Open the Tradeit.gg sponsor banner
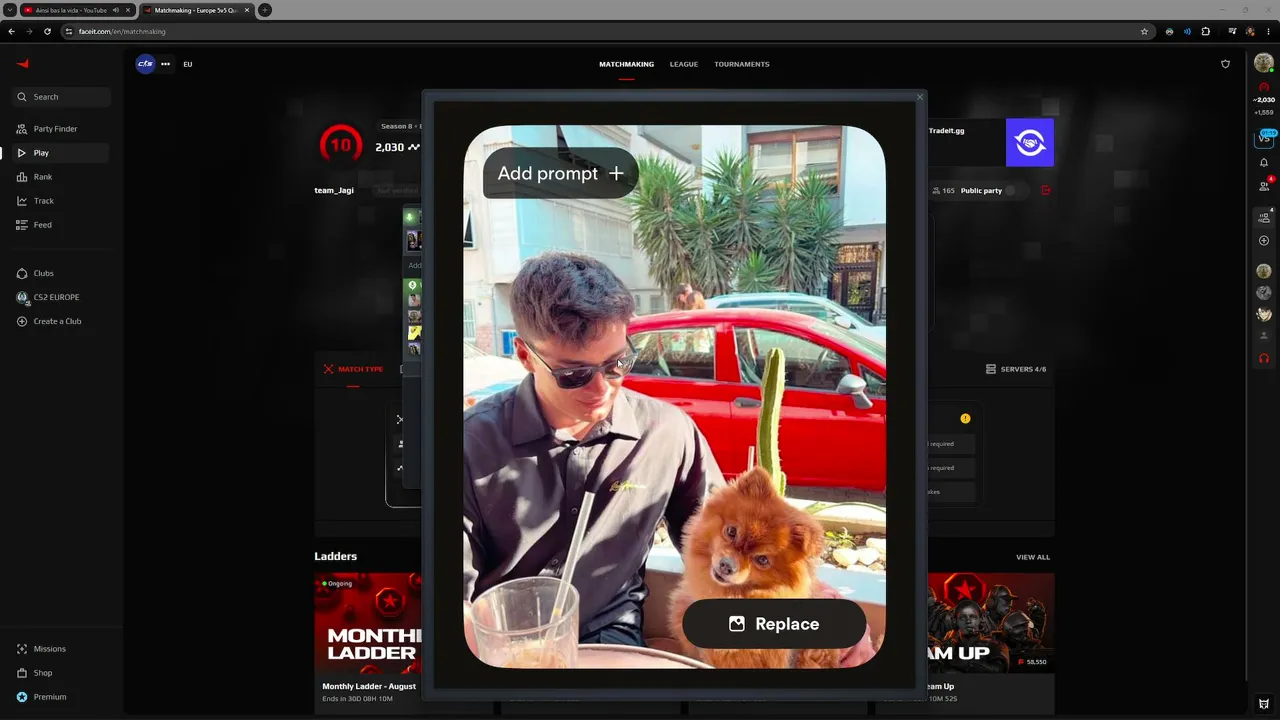This screenshot has height=720, width=1280. click(990, 142)
